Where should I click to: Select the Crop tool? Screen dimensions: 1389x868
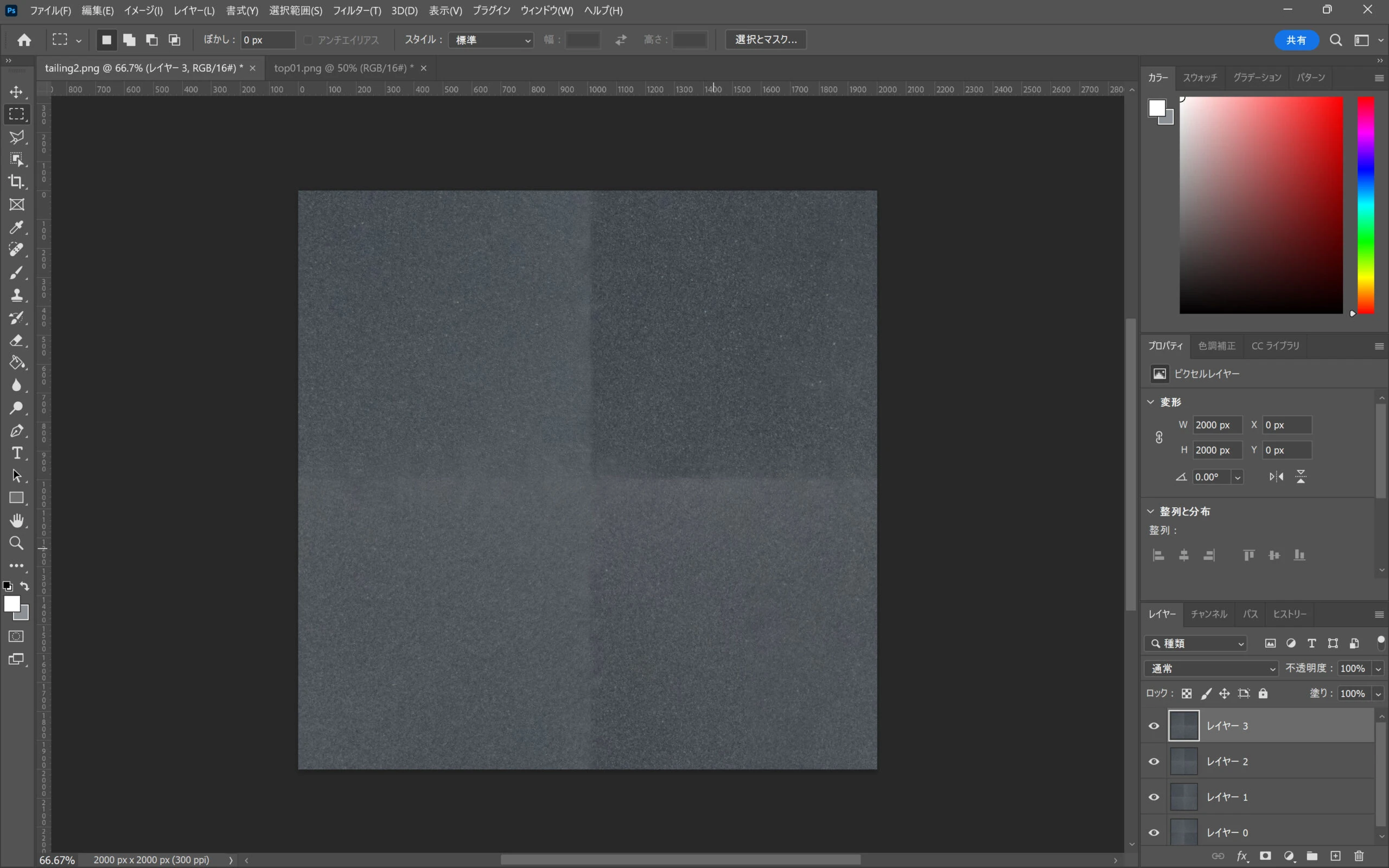tap(16, 182)
